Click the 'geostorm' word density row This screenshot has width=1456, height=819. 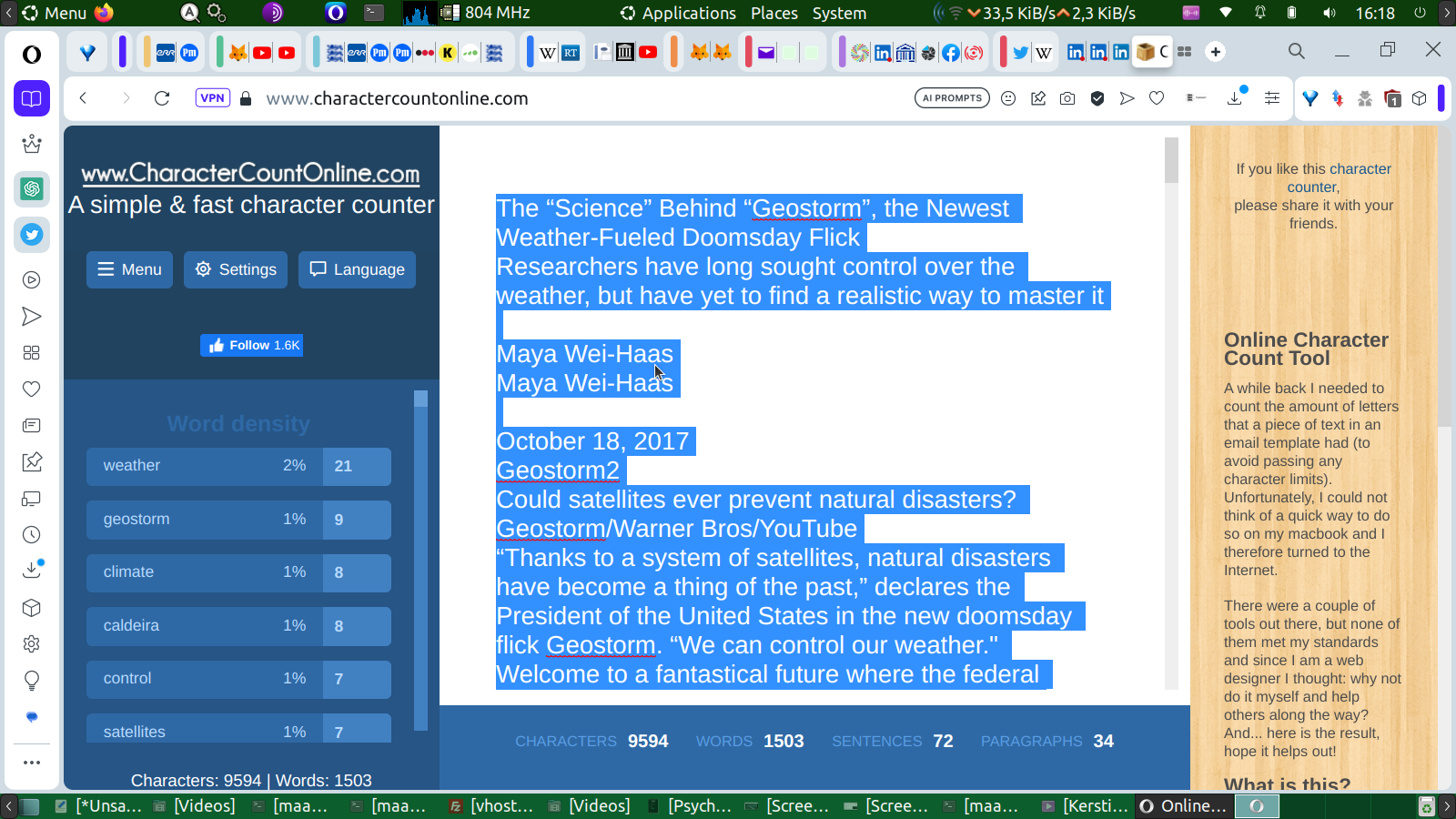(238, 520)
